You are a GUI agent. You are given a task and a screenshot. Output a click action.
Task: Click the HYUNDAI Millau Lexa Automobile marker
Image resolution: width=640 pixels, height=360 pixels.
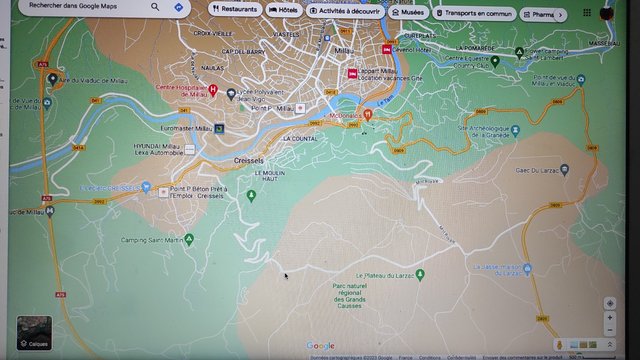point(189,149)
